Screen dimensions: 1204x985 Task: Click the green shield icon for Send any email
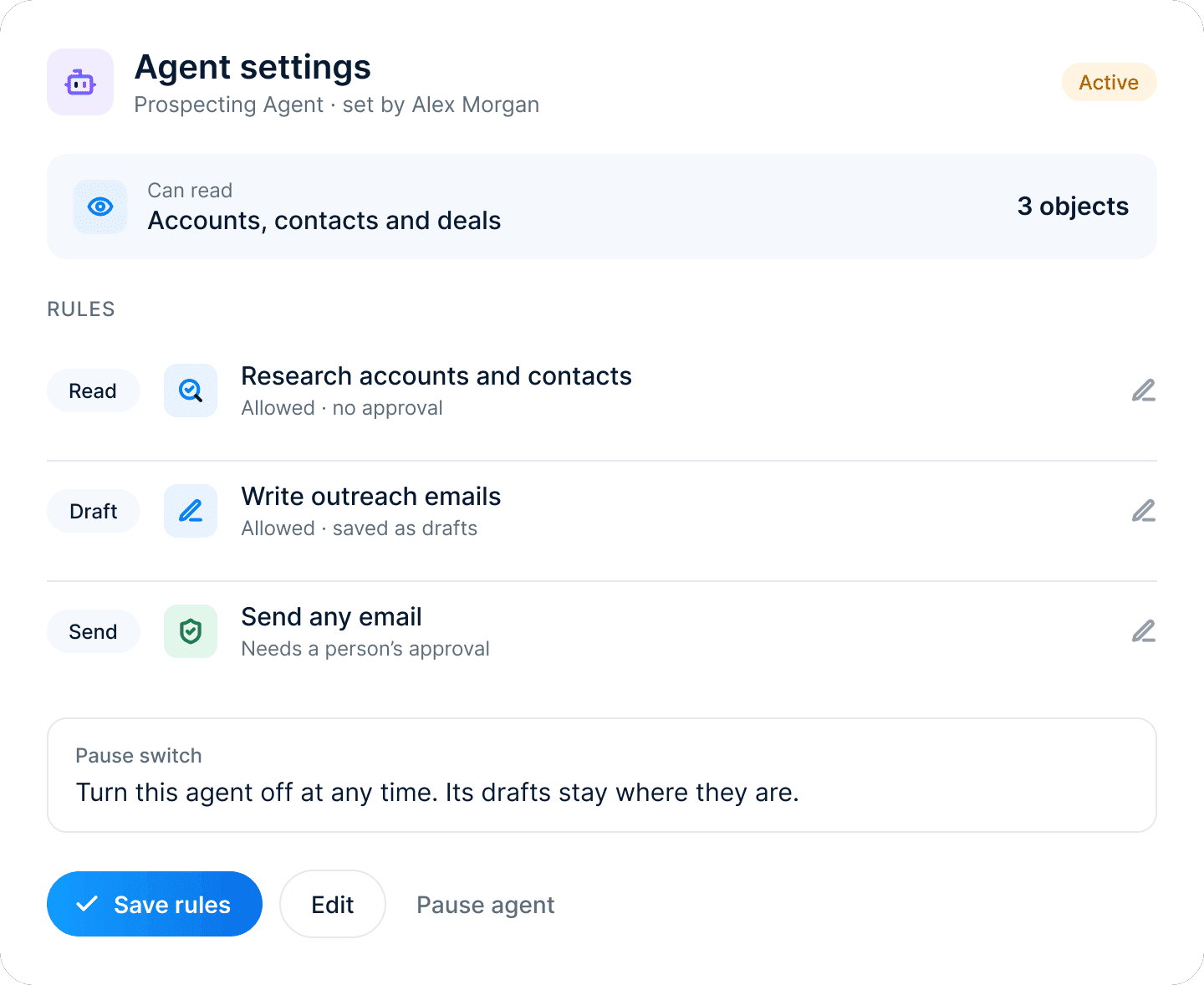point(191,631)
